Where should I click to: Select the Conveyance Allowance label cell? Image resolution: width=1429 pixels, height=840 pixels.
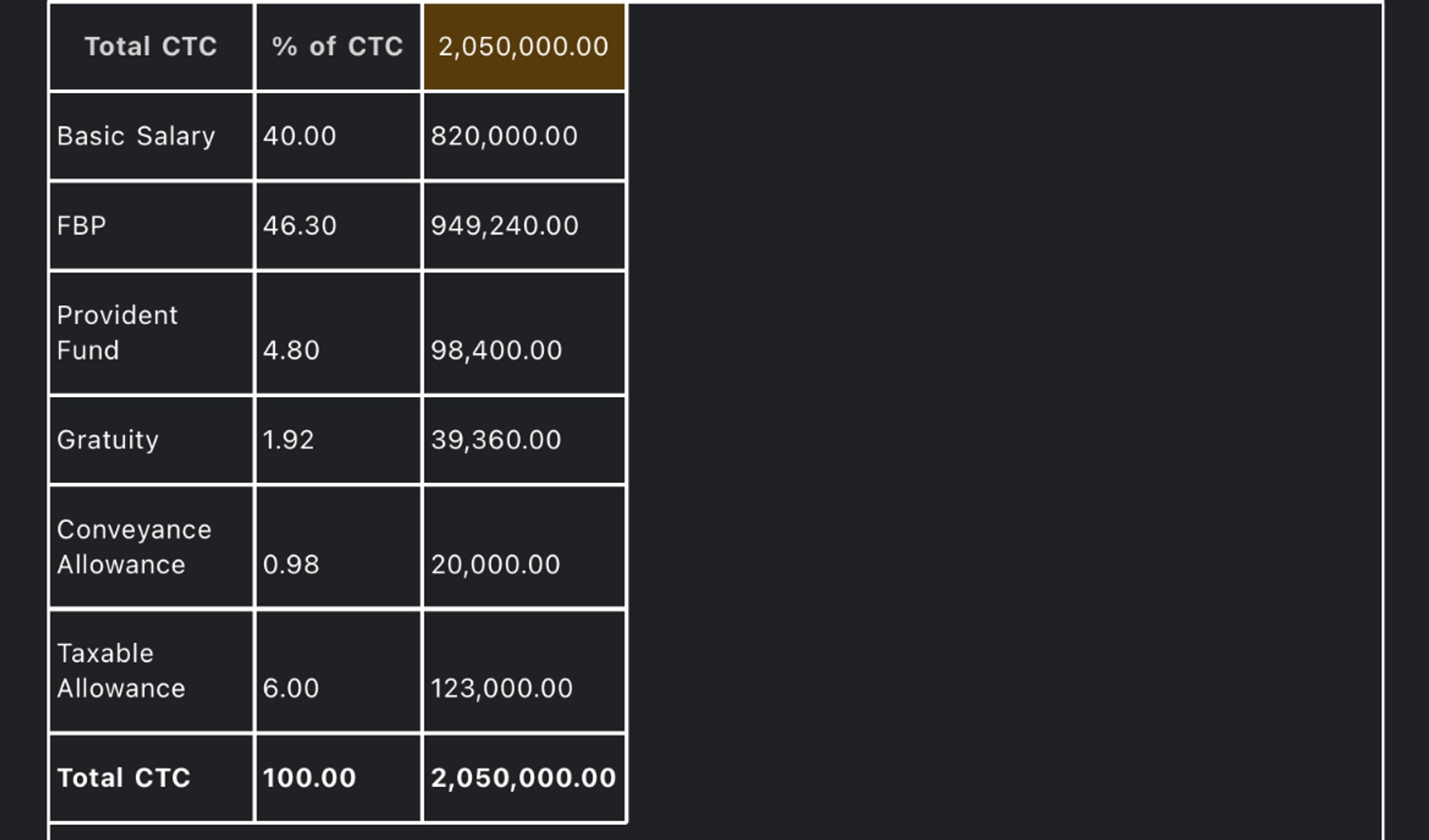coord(151,547)
